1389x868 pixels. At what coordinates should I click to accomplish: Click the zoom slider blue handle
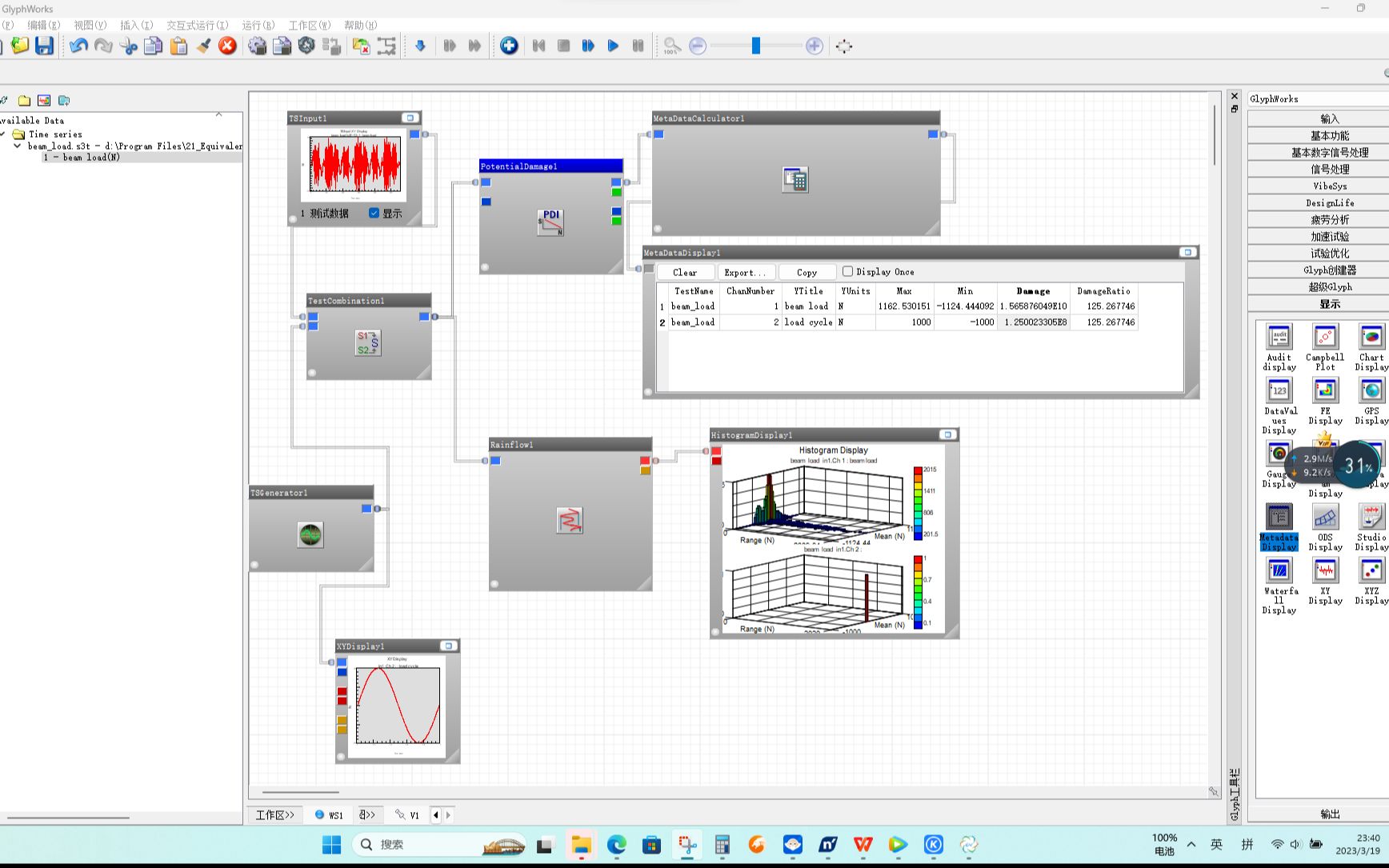(x=755, y=46)
